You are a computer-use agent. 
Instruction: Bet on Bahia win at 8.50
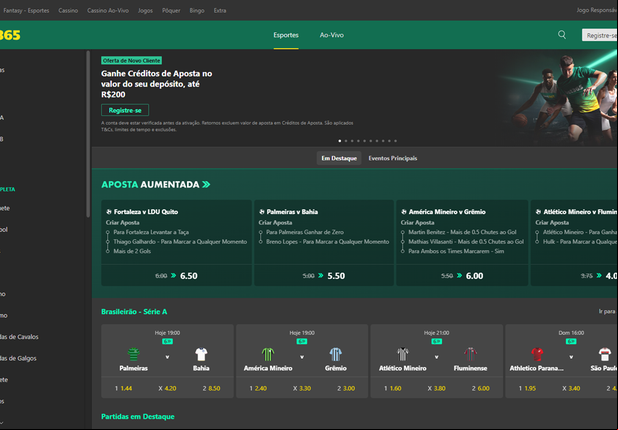(212, 388)
